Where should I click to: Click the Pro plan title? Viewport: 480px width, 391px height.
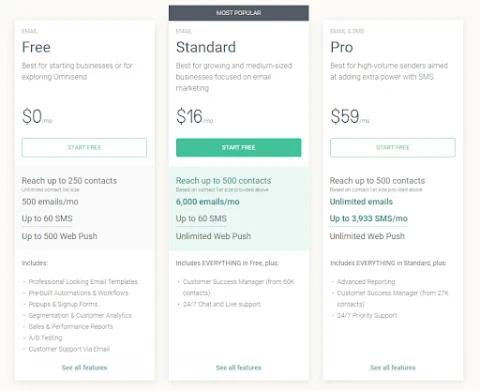[x=342, y=47]
